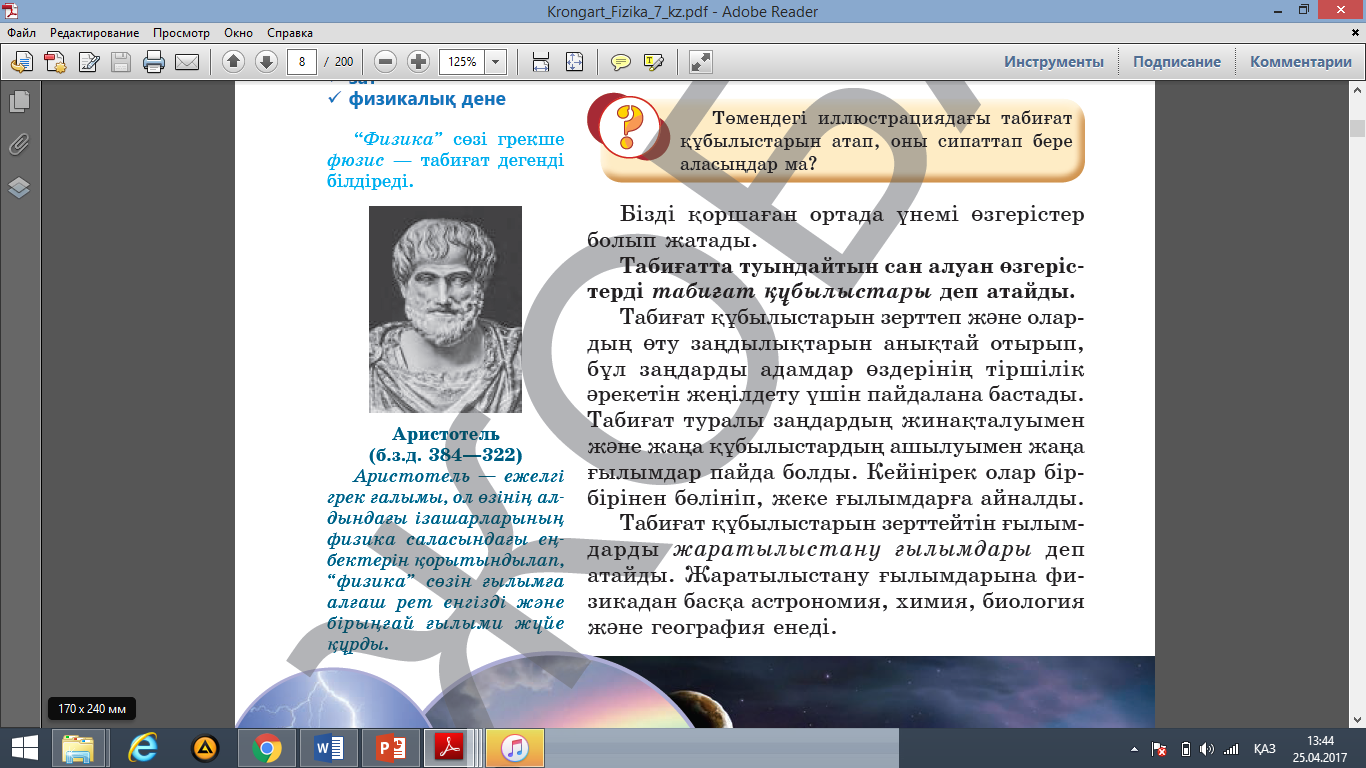Click the fit width scrolling mode icon

click(x=541, y=62)
